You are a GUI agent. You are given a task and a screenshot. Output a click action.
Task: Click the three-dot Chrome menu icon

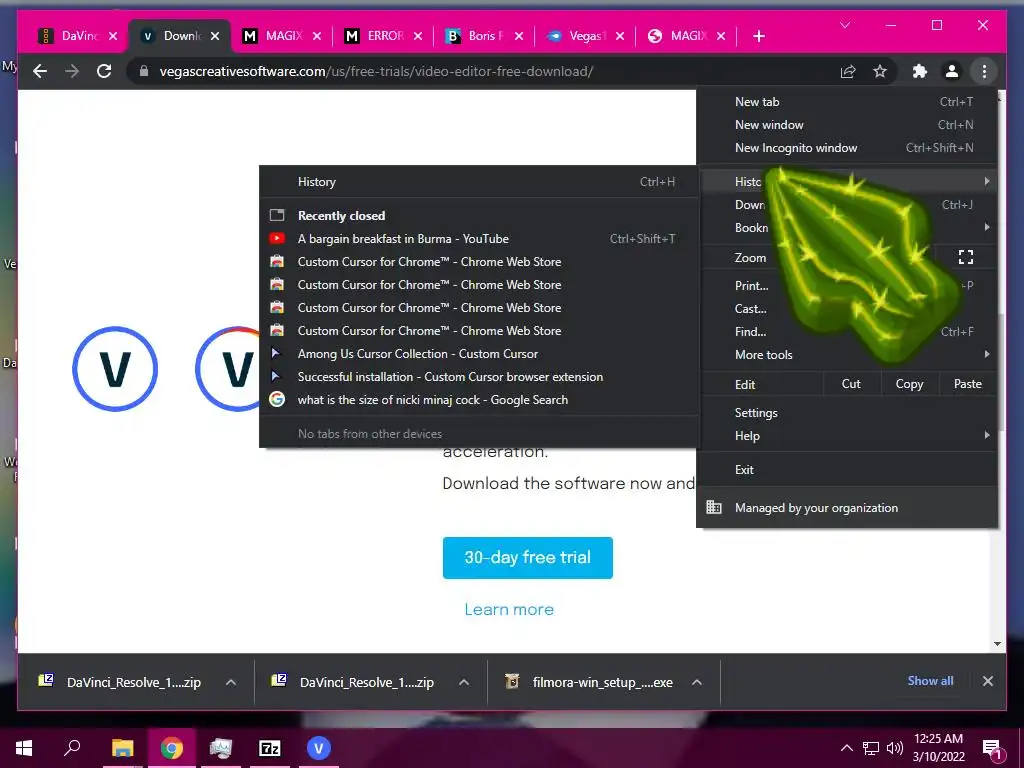(x=984, y=71)
